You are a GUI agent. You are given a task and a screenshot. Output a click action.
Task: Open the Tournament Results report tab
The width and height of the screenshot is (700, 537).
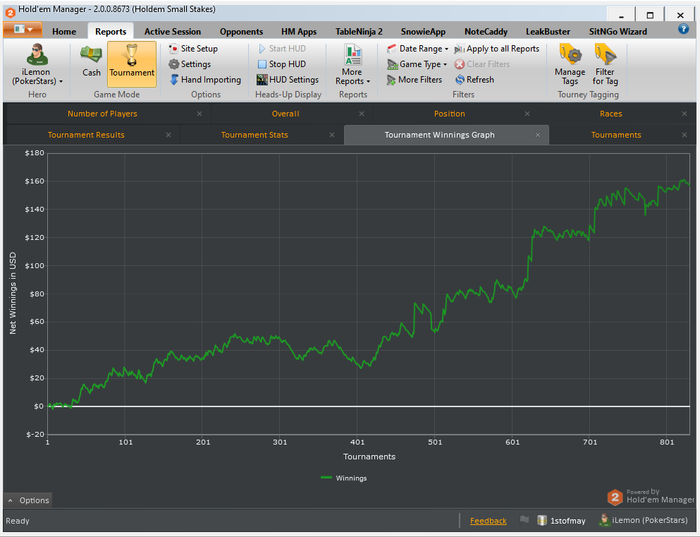tap(96, 135)
